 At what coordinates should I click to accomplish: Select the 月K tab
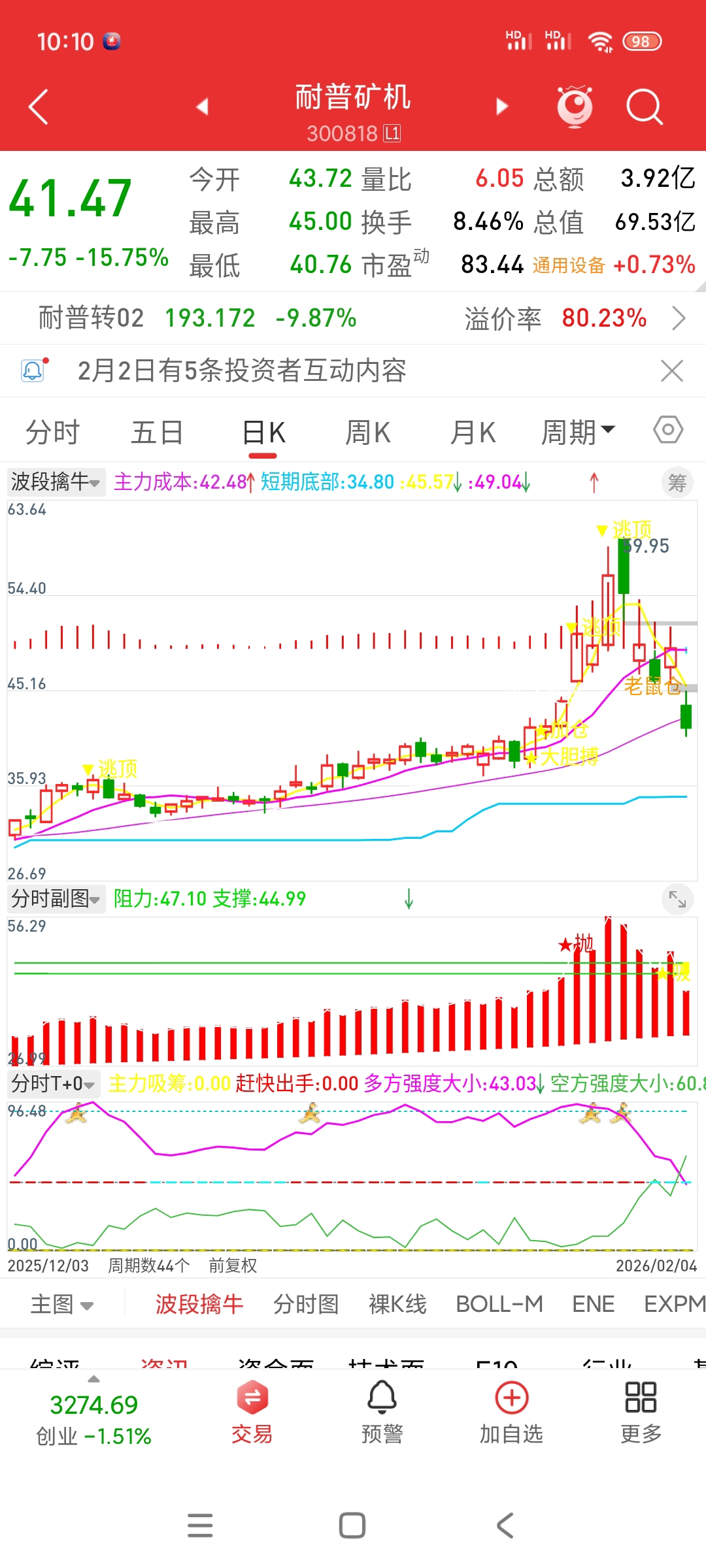(473, 433)
